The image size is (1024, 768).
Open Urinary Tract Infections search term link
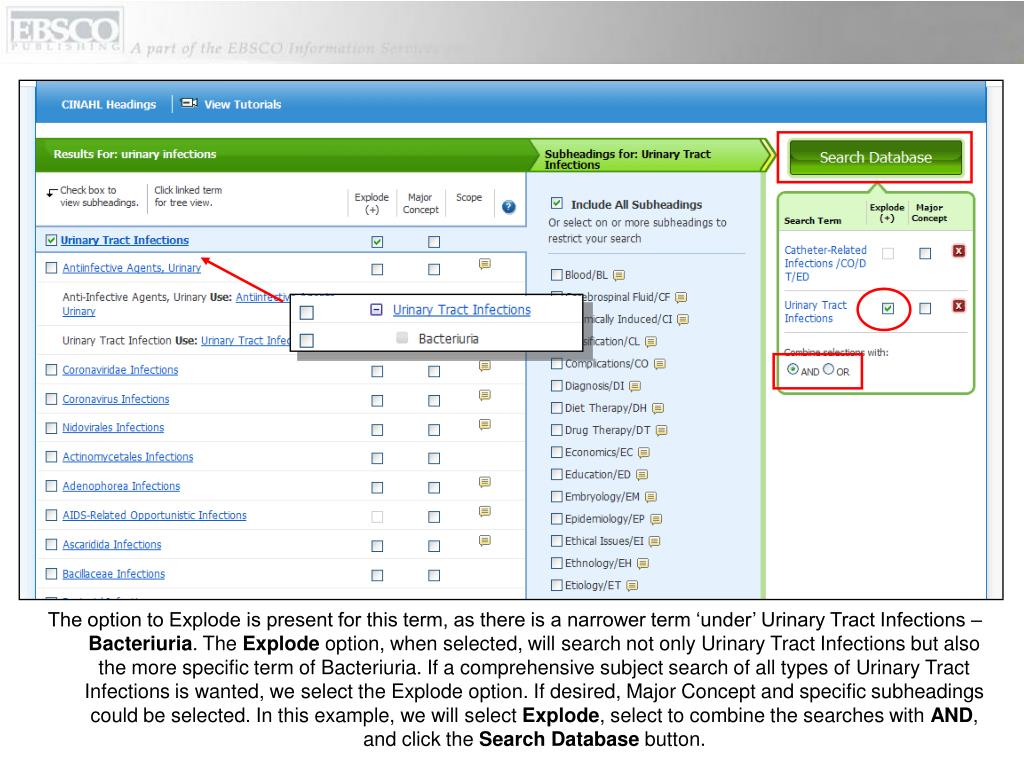[815, 312]
